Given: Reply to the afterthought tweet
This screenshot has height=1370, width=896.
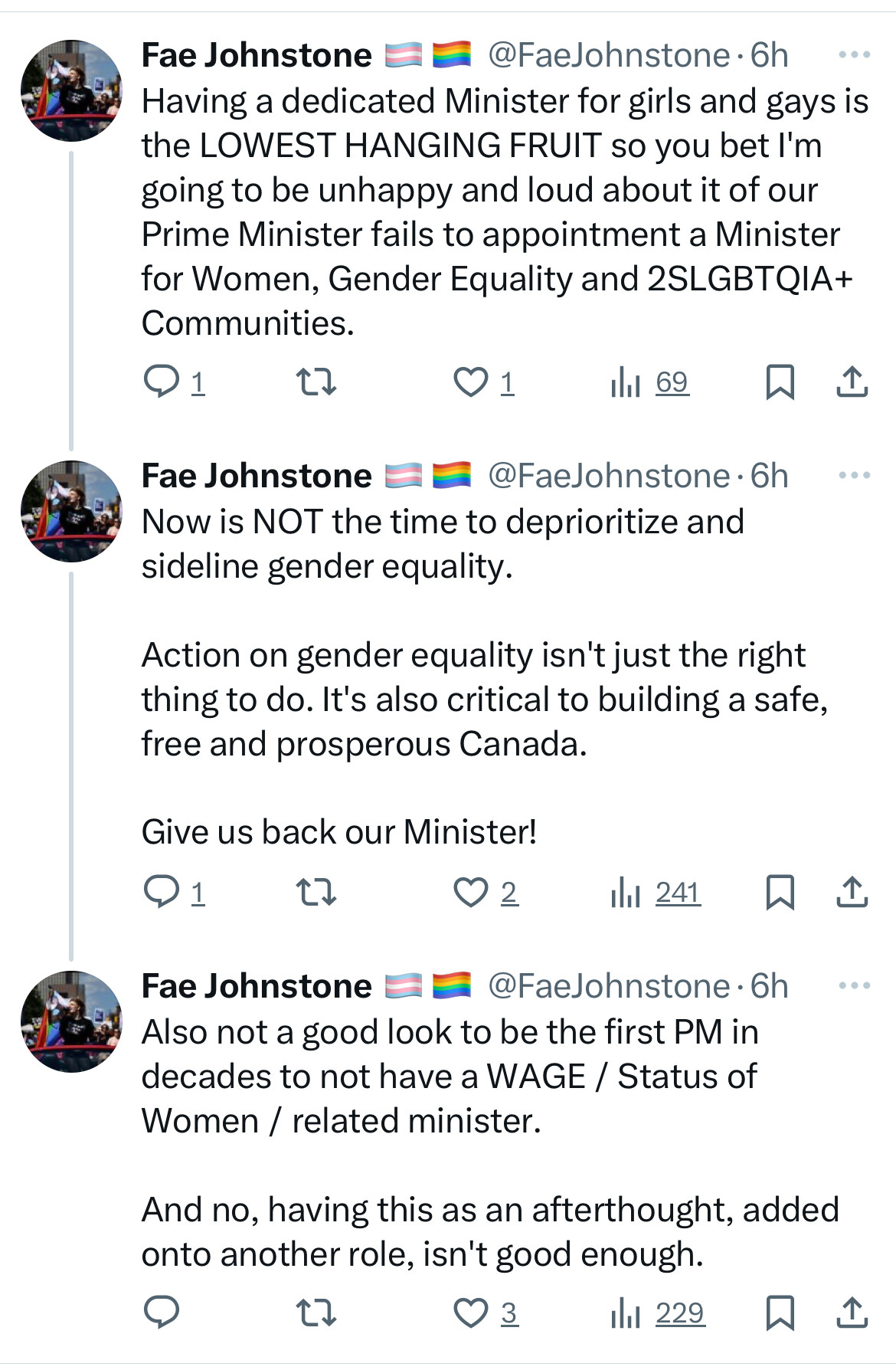Looking at the screenshot, I should tap(162, 1312).
